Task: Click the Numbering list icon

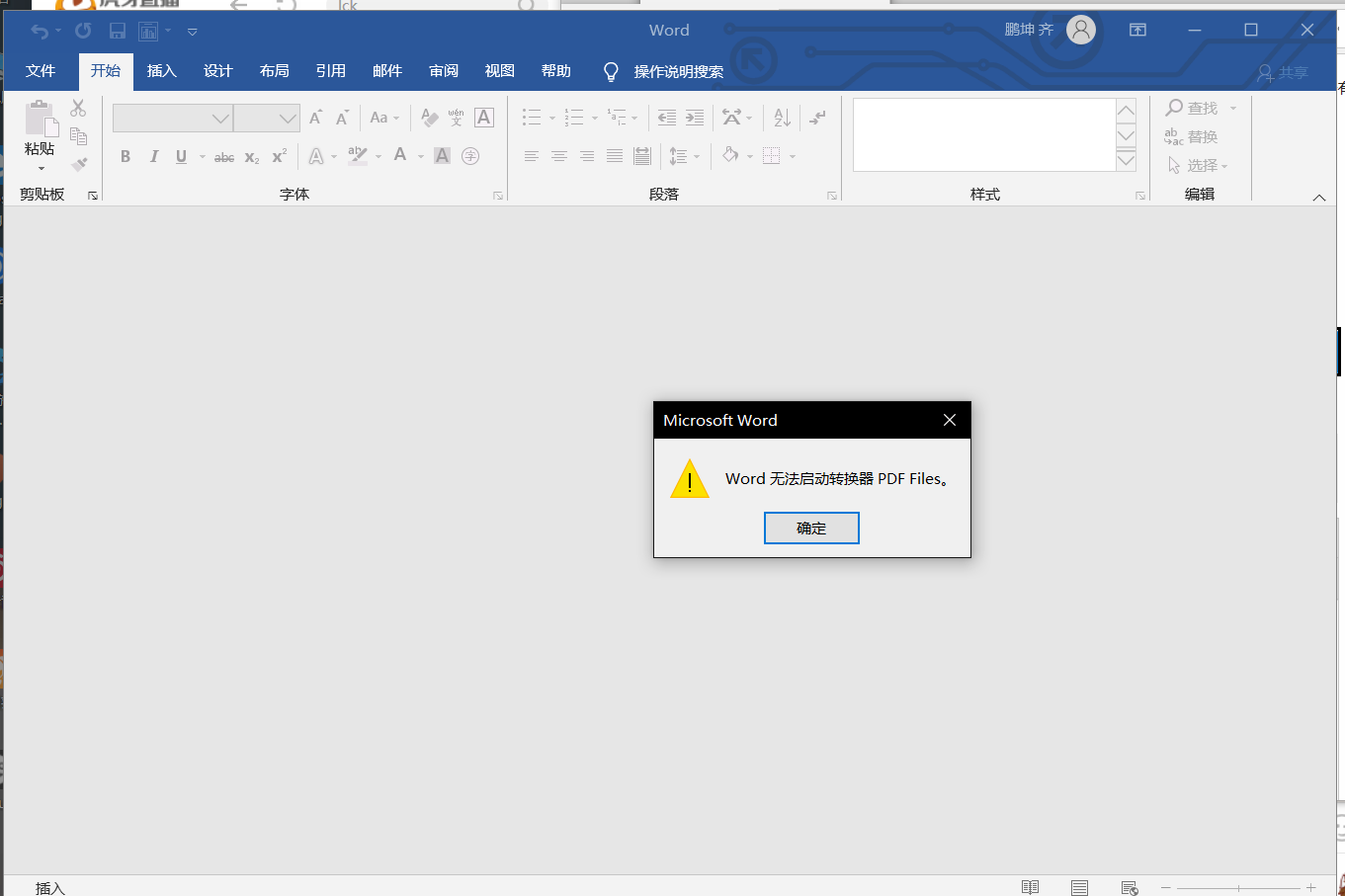Action: (574, 118)
